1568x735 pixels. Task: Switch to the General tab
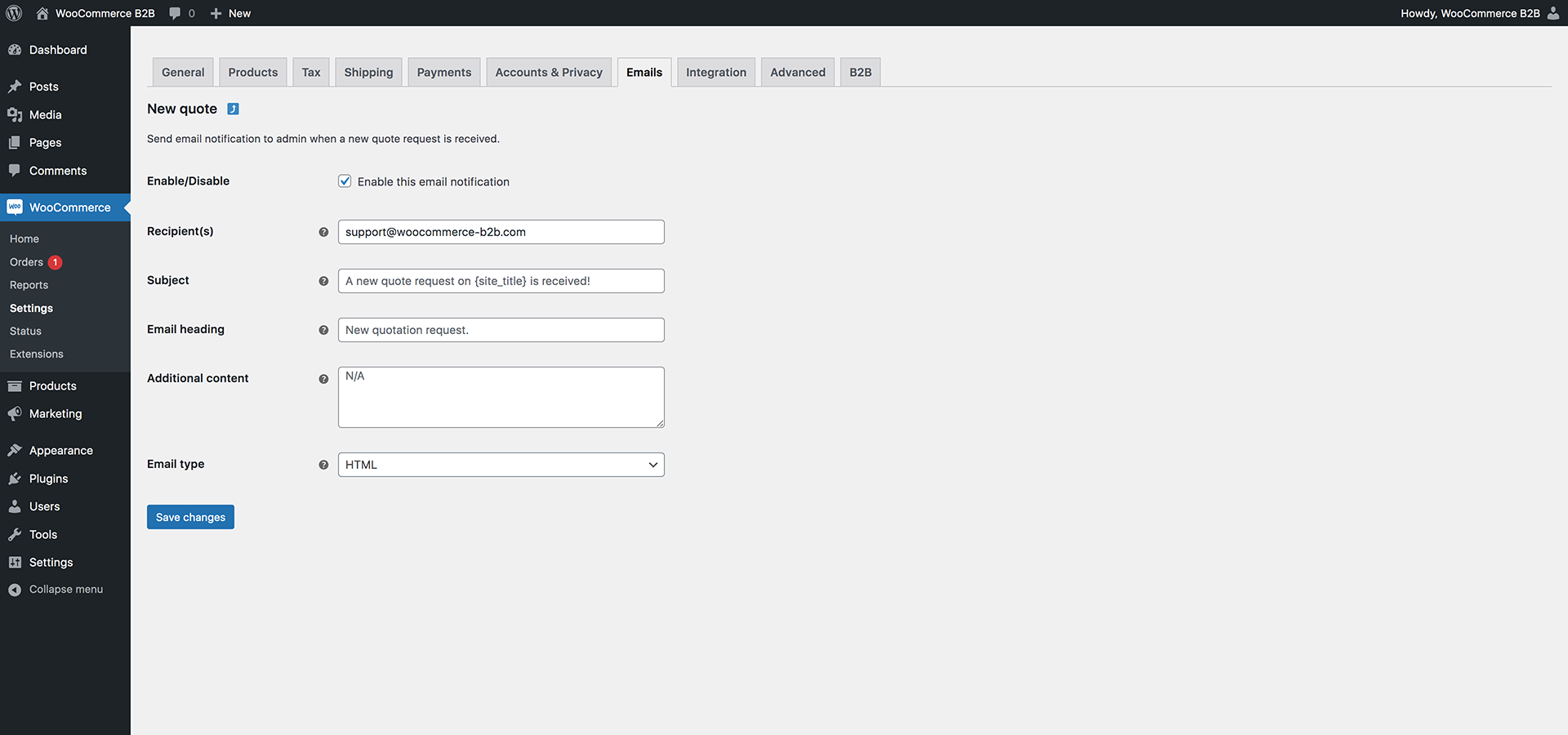[183, 72]
